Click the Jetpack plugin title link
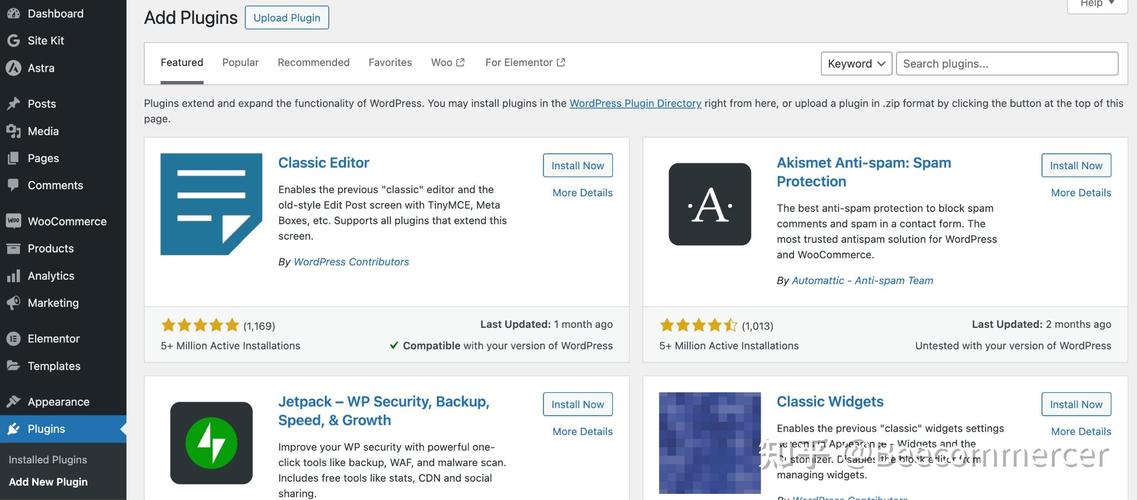 click(x=384, y=411)
